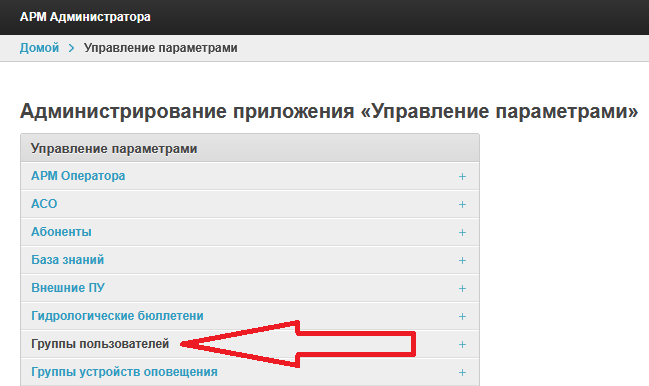
Task: Click Управление параметрами breadcrumb text
Action: pyautogui.click(x=161, y=48)
